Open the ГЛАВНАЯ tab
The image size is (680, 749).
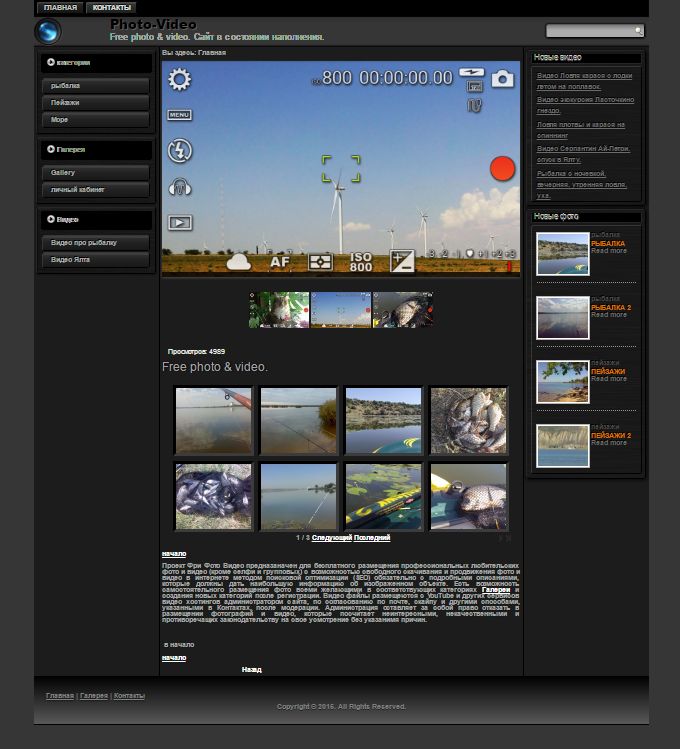point(60,8)
